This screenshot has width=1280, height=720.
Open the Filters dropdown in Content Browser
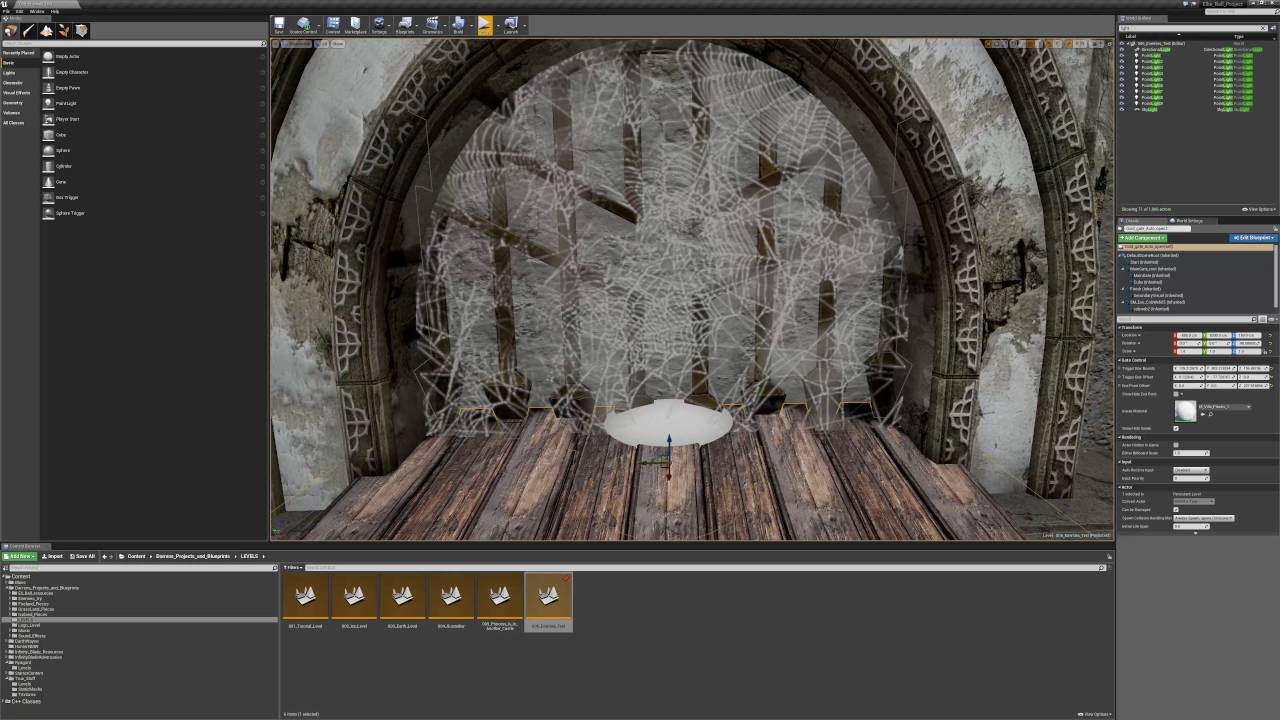point(293,568)
